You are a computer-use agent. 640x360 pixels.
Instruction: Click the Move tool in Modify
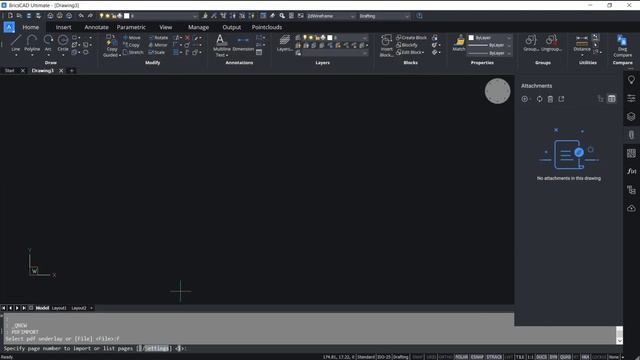coord(132,38)
